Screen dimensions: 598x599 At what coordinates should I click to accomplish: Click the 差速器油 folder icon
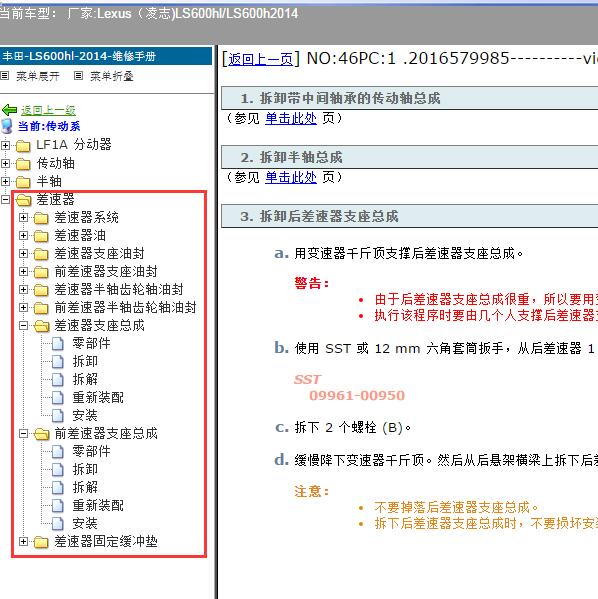click(41, 236)
